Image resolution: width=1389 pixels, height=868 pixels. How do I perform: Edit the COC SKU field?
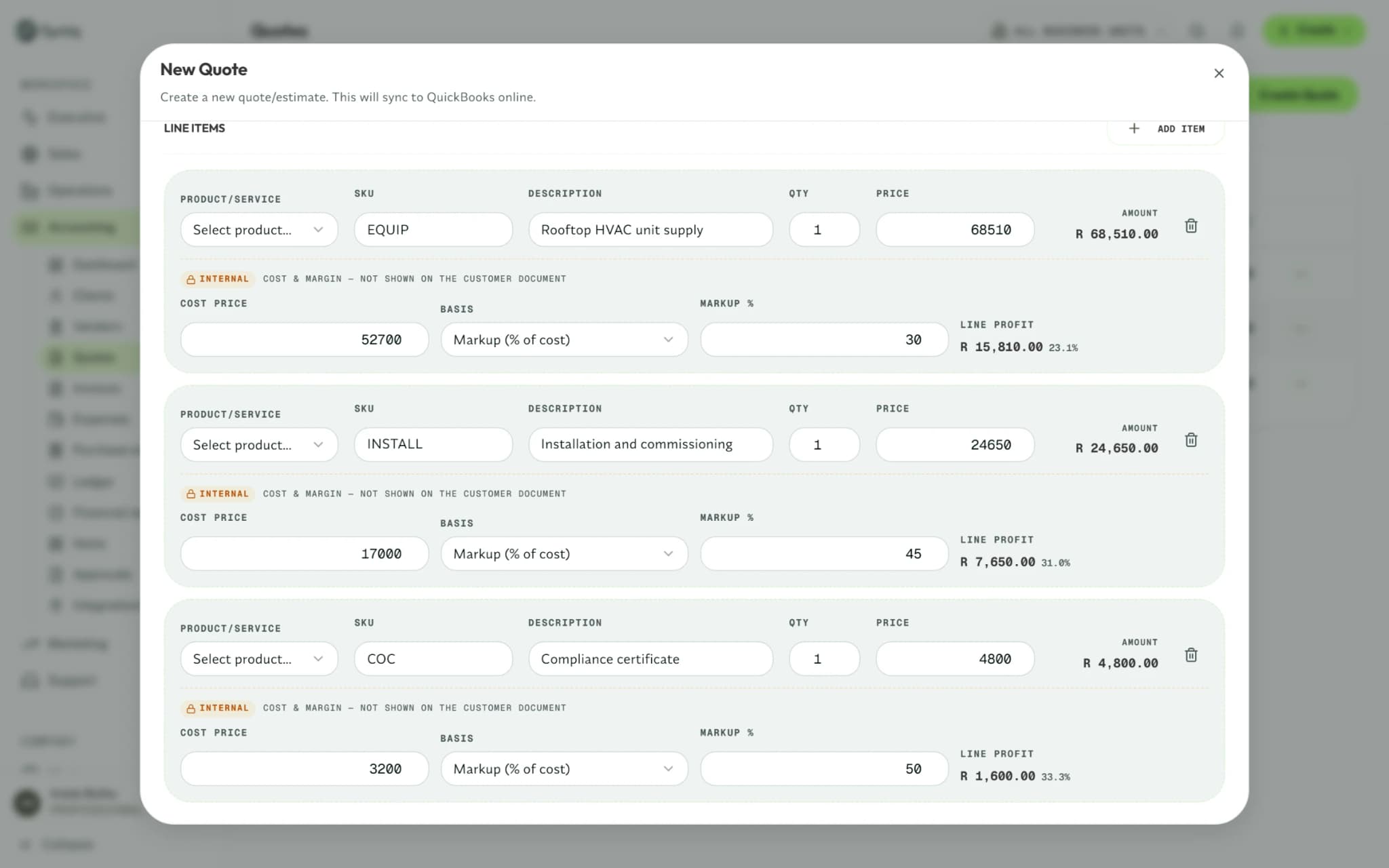point(433,659)
